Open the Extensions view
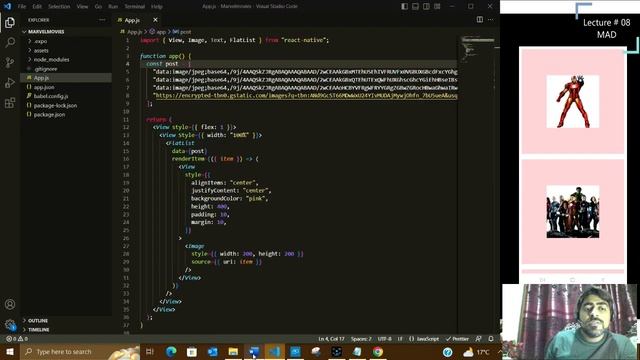The image size is (640, 360). click(10, 102)
